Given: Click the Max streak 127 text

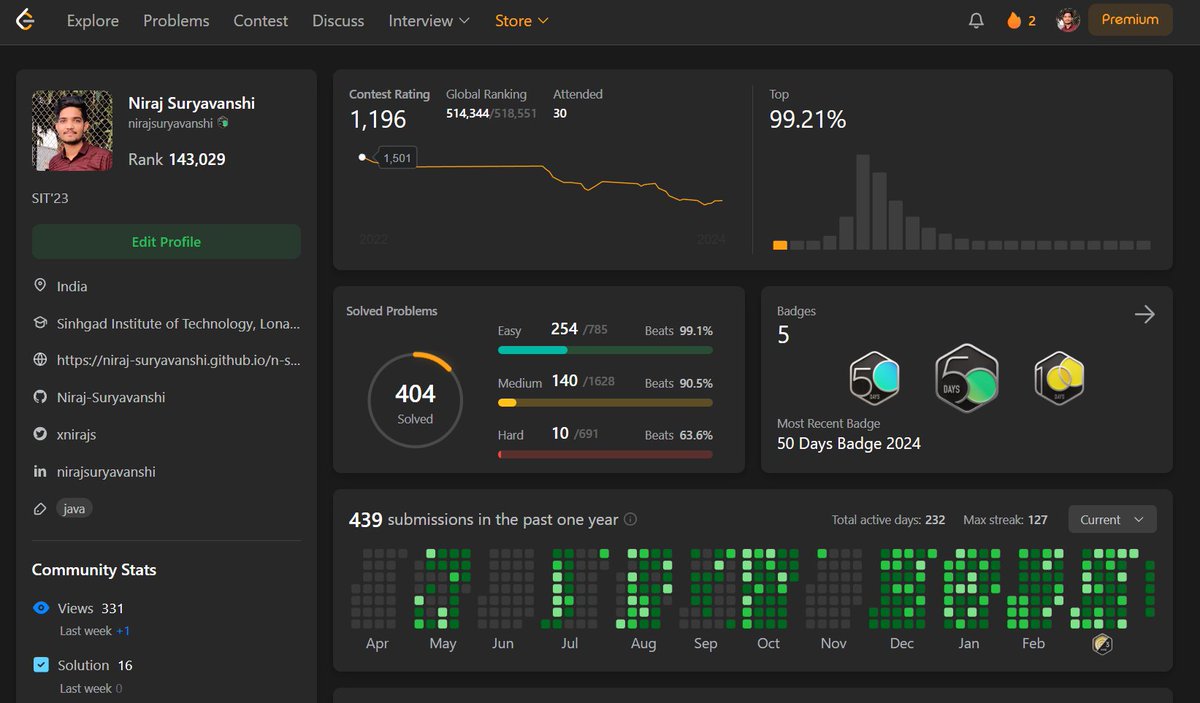Looking at the screenshot, I should [x=1005, y=520].
